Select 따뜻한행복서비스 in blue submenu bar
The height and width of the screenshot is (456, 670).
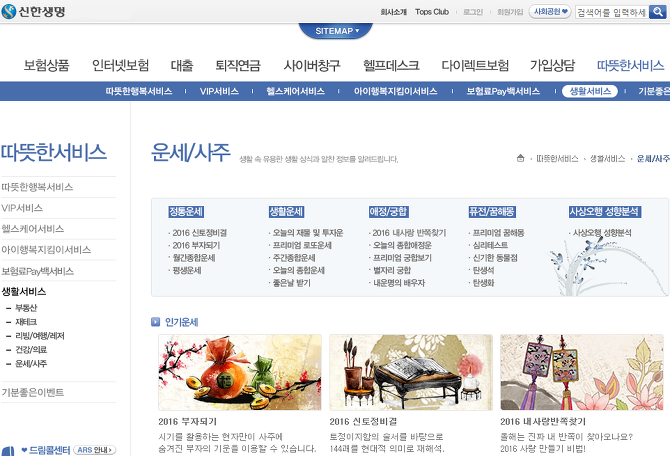click(139, 91)
